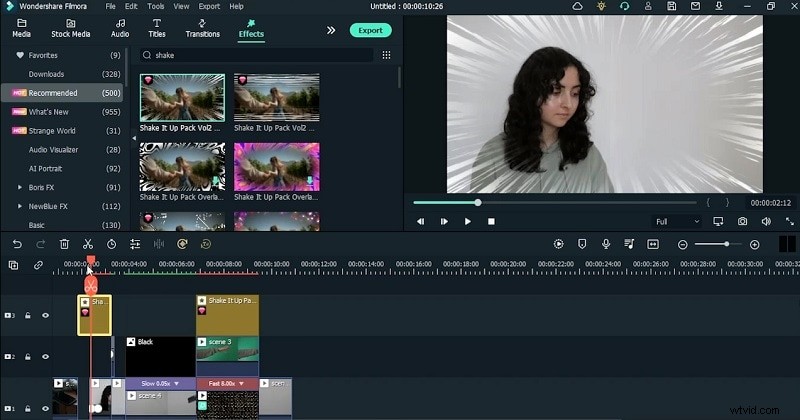Save project with the floppy disk icon
Viewport: 800px width, 420px height.
[672, 6]
